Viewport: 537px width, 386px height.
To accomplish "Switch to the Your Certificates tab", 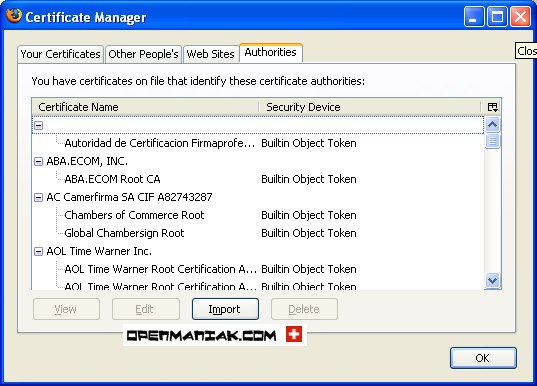I will pyautogui.click(x=60, y=54).
